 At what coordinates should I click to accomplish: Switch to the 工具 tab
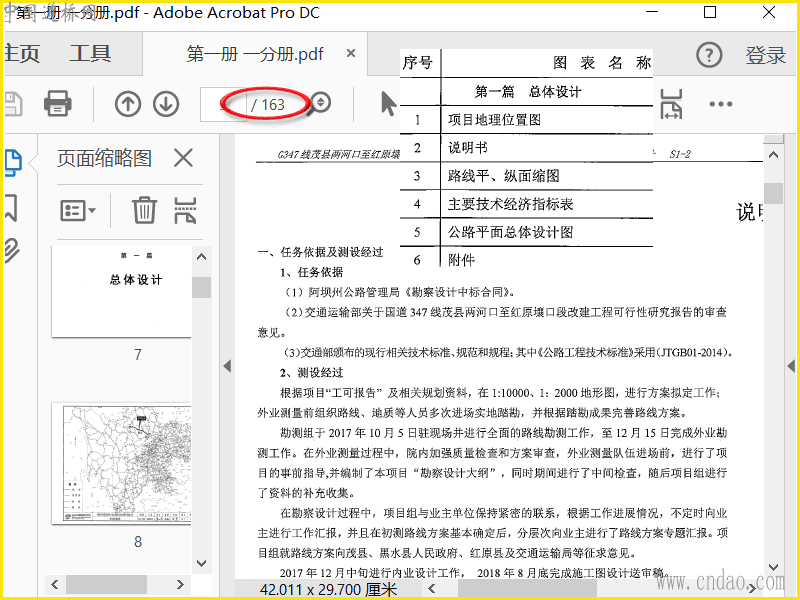(x=90, y=54)
